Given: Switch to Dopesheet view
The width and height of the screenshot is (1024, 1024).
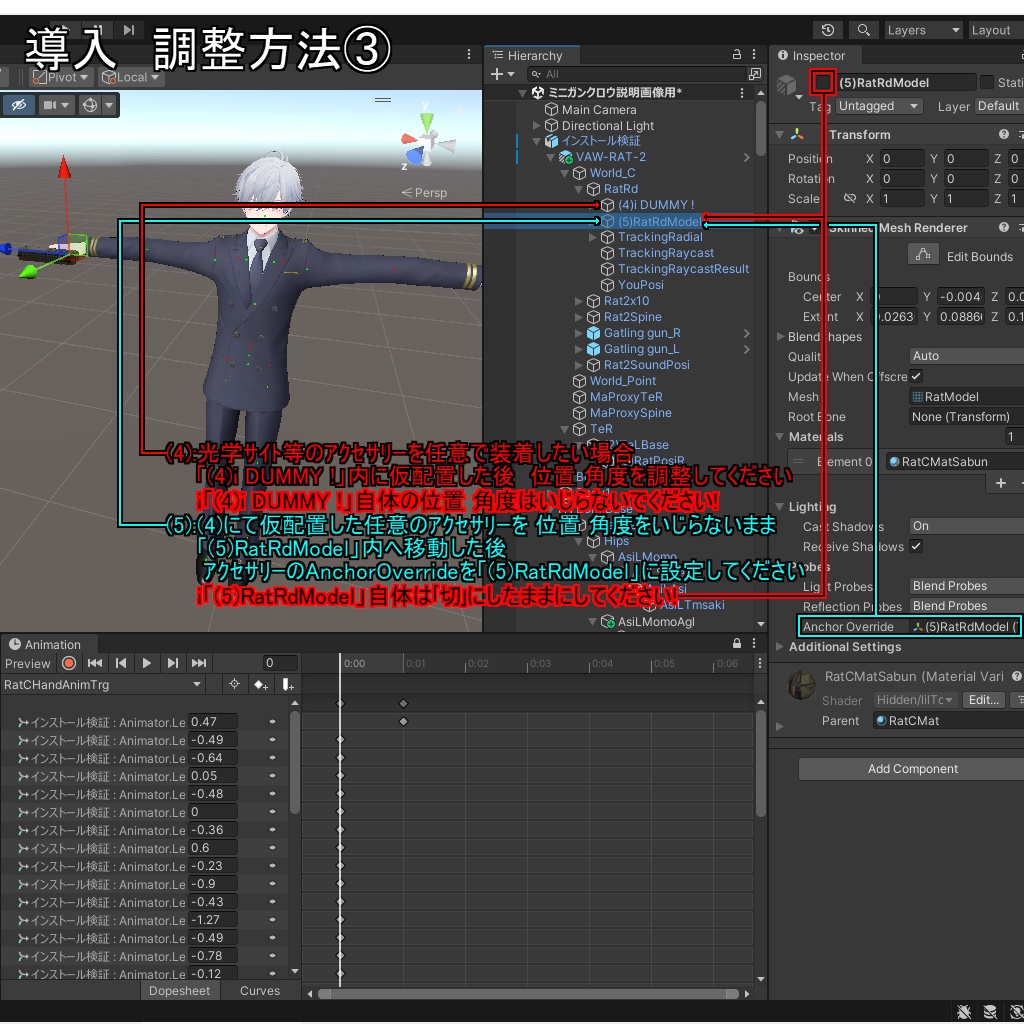Looking at the screenshot, I should pos(180,991).
